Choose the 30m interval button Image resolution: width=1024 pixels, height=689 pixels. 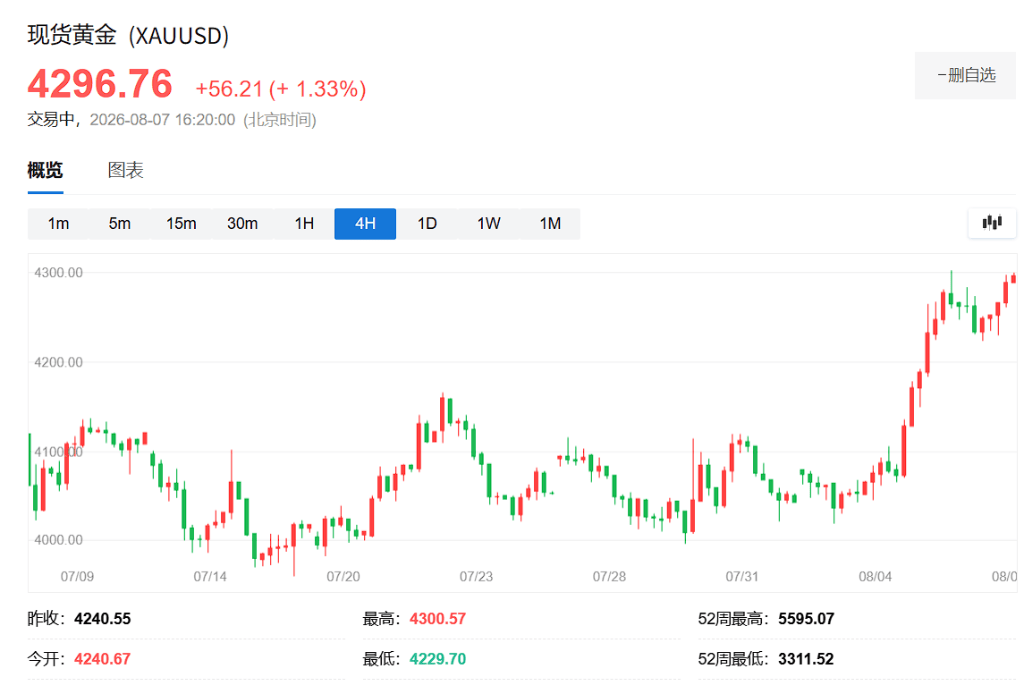tap(242, 224)
